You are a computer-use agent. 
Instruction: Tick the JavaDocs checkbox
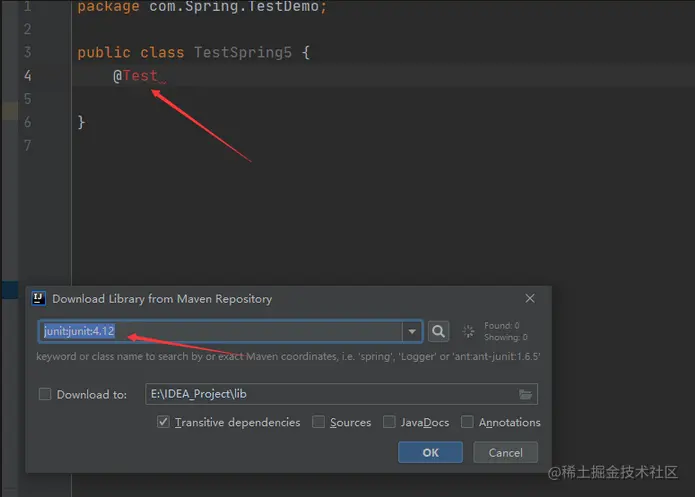point(389,422)
